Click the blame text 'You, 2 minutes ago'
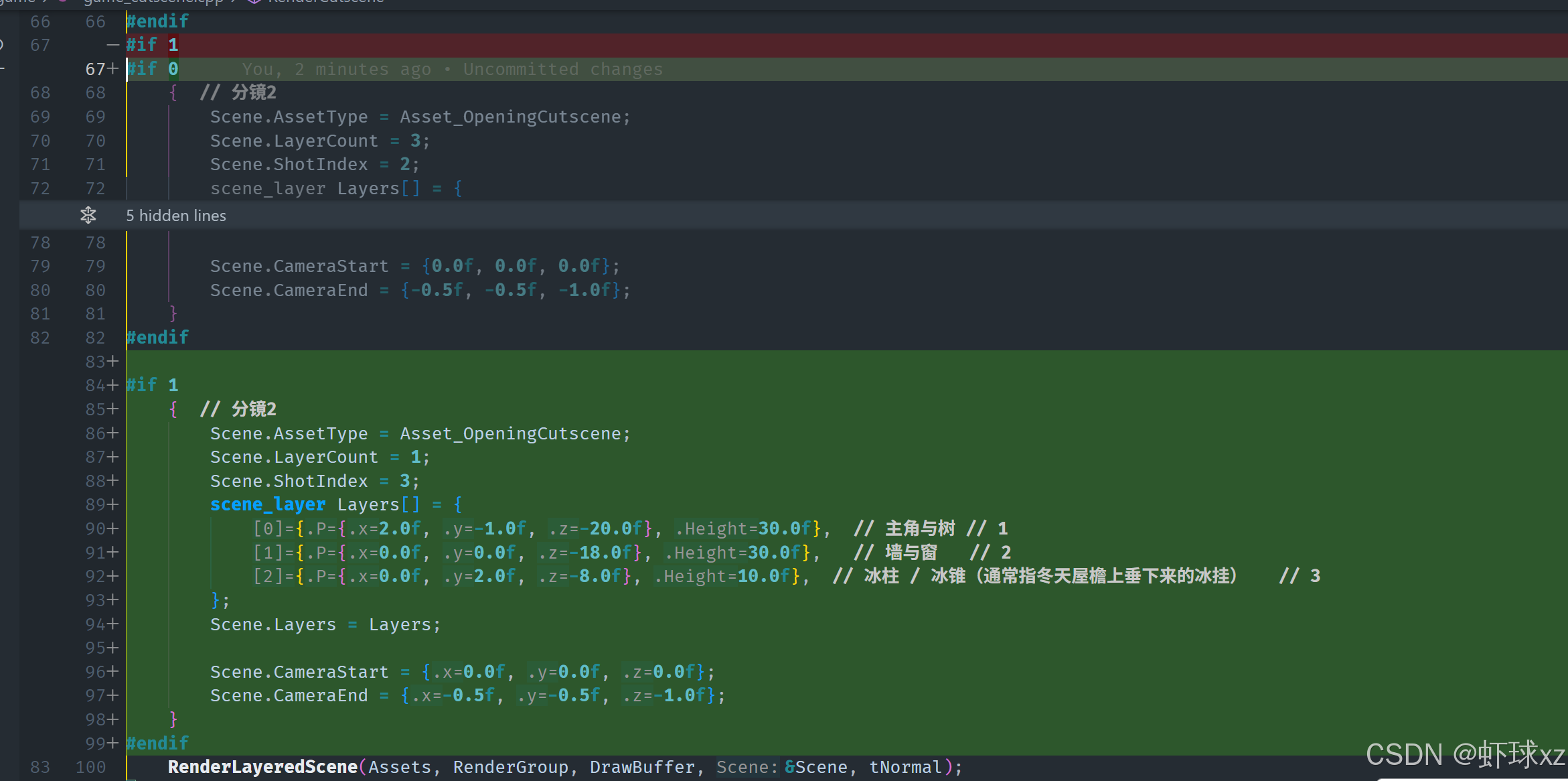Screen dimensions: 1568x781 [x=336, y=70]
